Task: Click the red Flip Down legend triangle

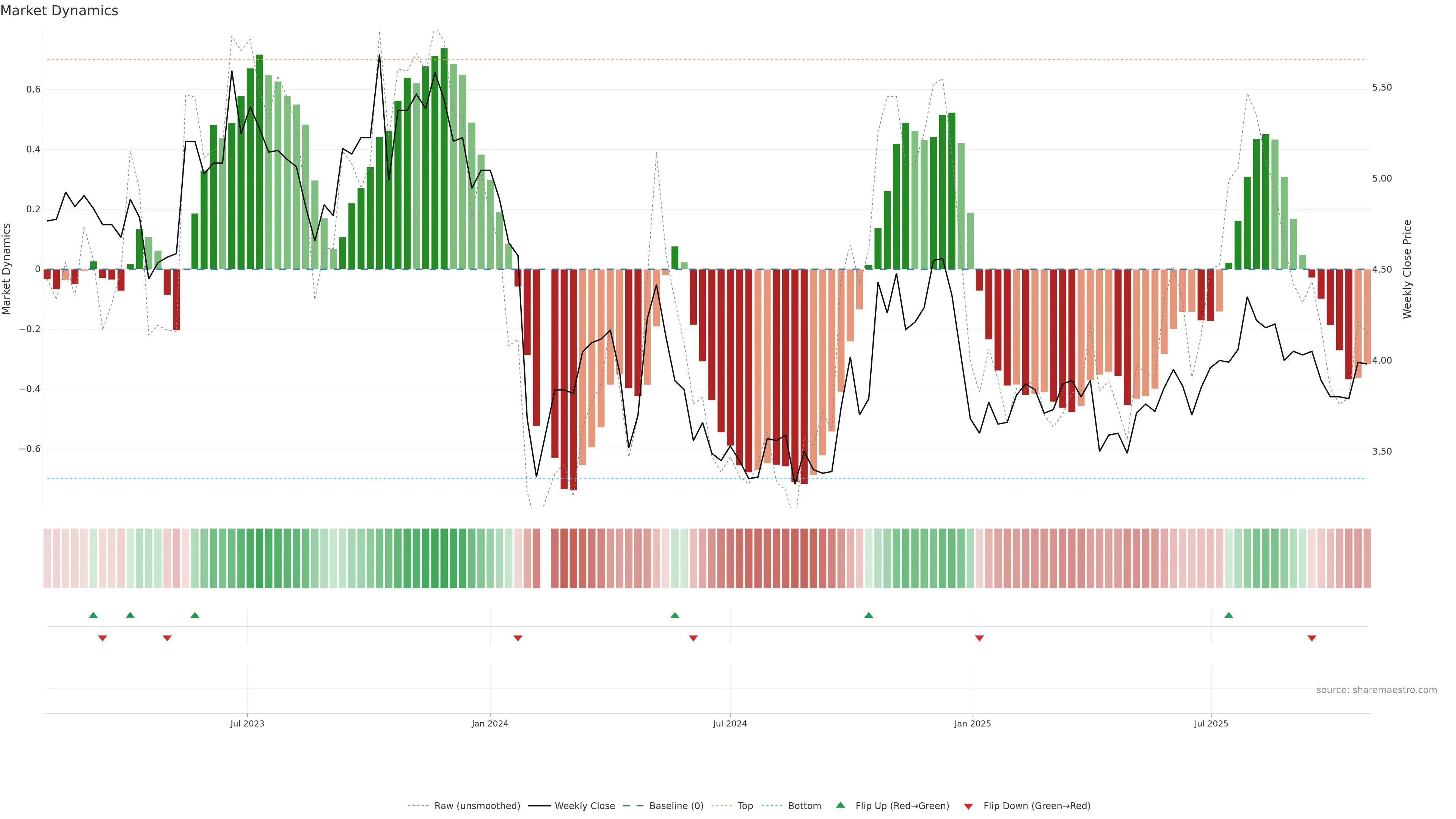Action: tap(968, 806)
